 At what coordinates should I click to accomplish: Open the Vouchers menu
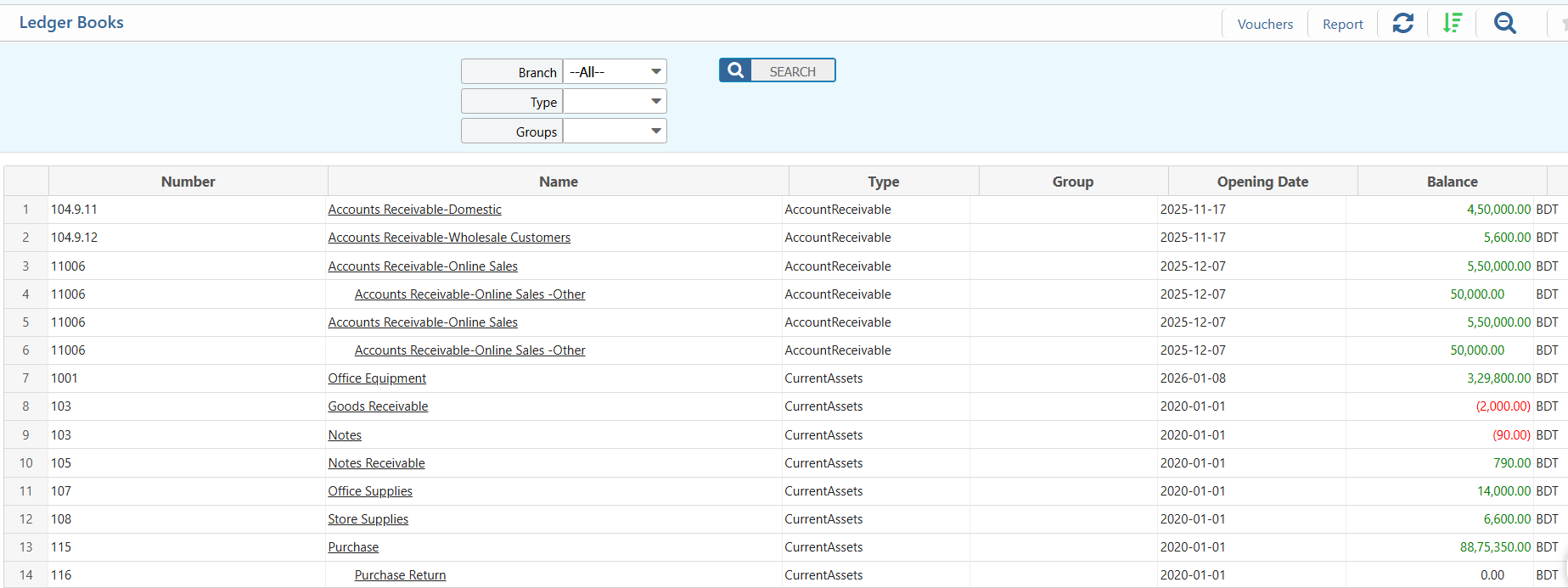tap(1265, 25)
